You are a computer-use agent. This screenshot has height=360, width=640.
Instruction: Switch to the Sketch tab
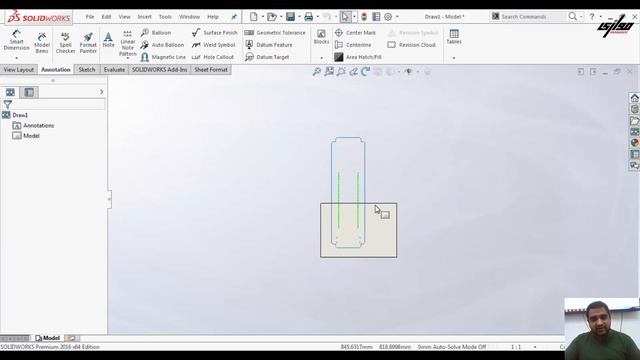[x=87, y=70]
